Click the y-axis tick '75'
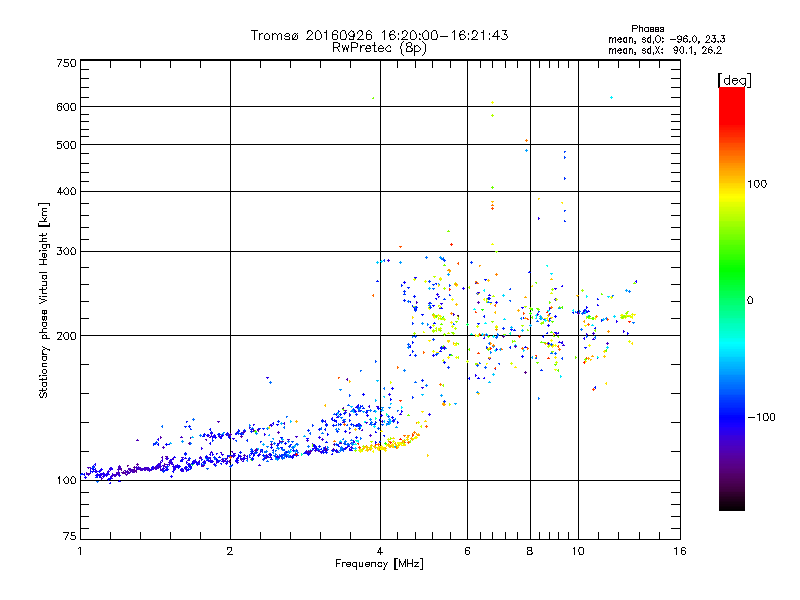The height and width of the screenshot is (600, 800). (70, 536)
